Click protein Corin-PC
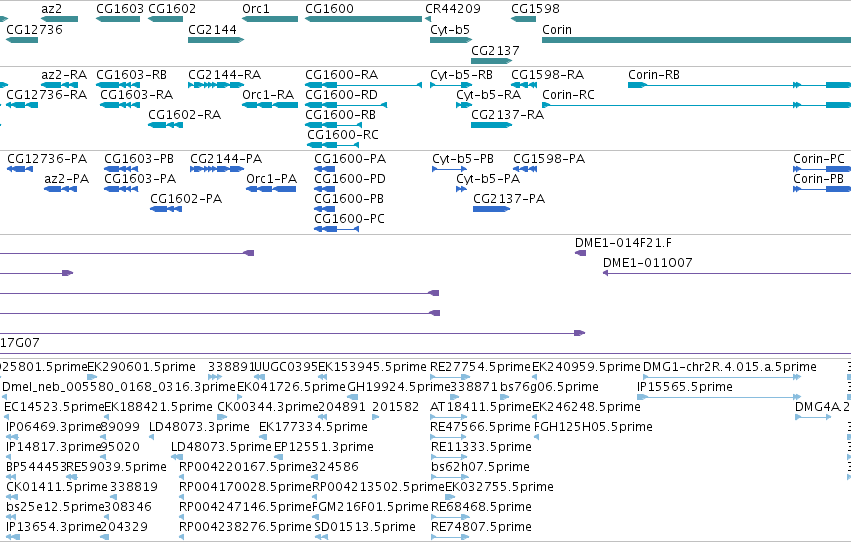Screen dimensions: 851x542 822,169
